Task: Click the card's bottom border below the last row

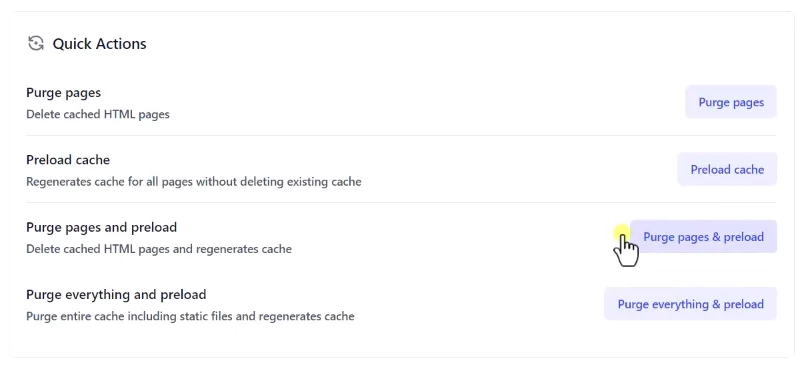Action: [x=401, y=357]
